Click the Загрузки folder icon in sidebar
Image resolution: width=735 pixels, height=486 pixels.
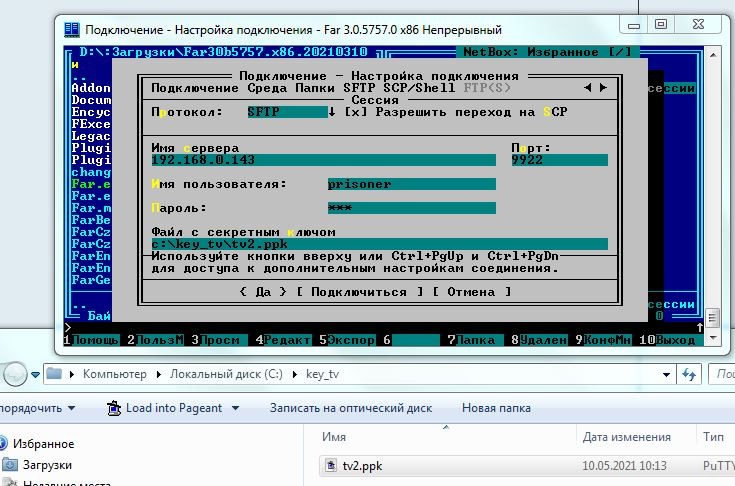click(x=10, y=465)
